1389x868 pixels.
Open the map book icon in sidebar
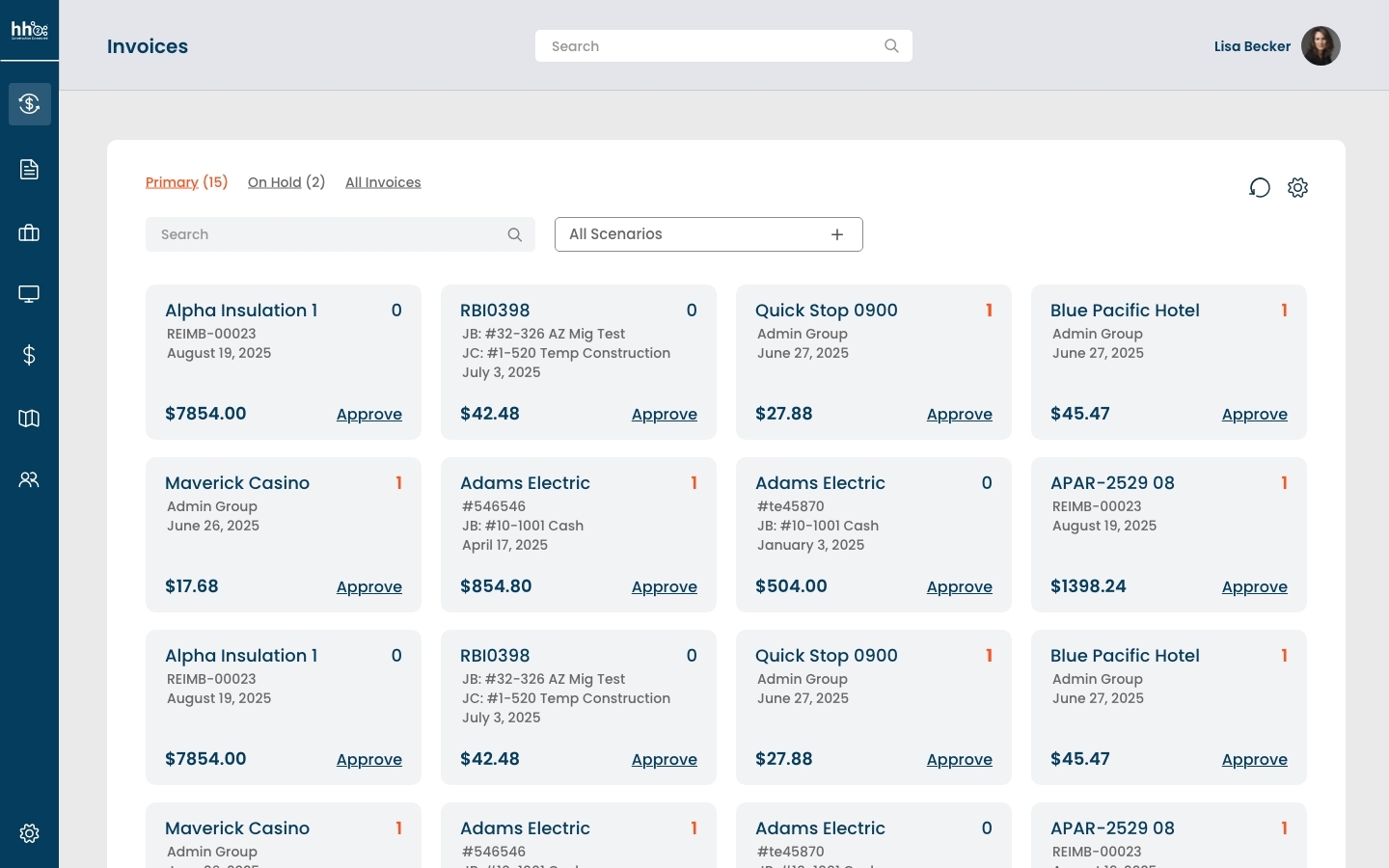coord(29,419)
